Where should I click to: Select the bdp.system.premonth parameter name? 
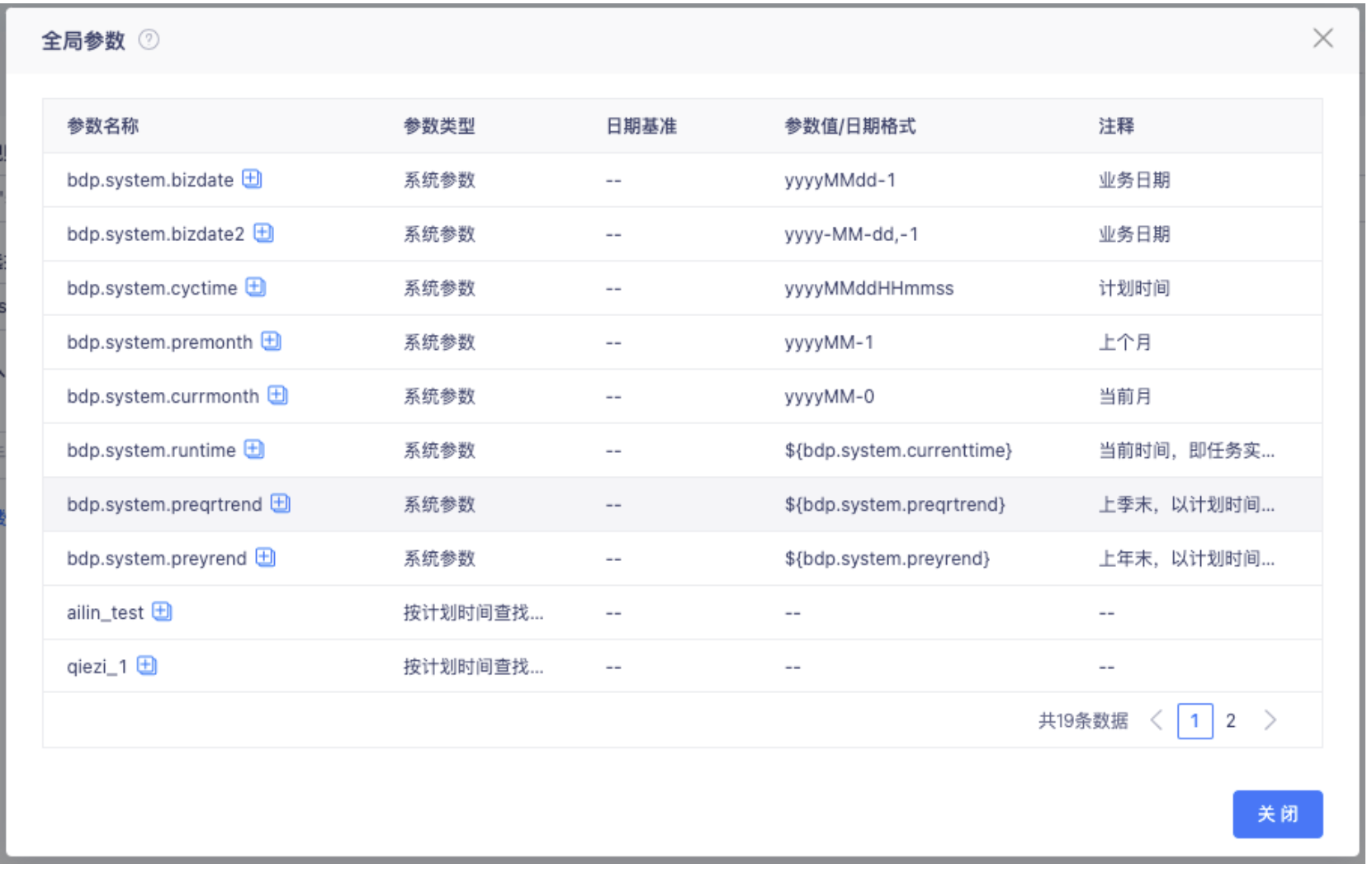point(160,342)
